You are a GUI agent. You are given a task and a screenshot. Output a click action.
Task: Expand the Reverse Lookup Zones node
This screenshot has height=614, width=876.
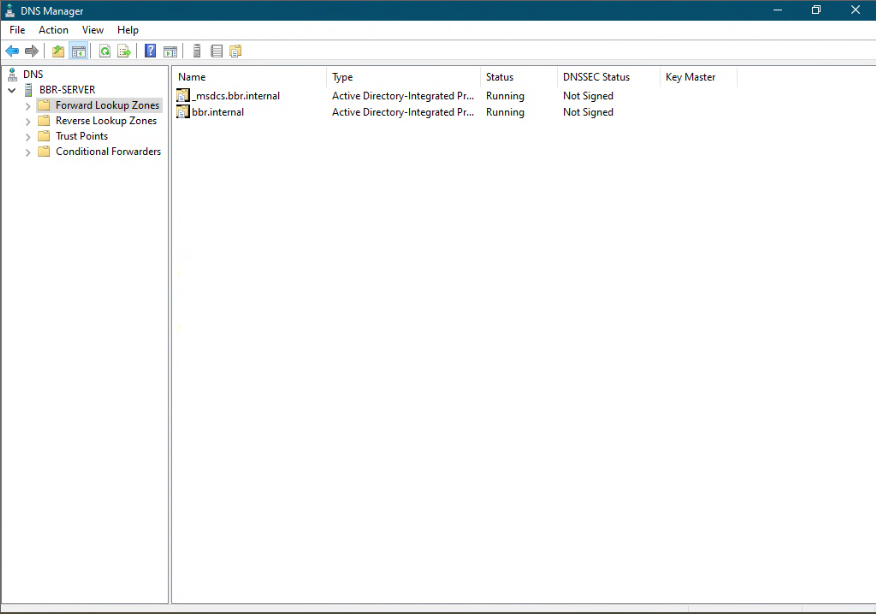pos(28,121)
